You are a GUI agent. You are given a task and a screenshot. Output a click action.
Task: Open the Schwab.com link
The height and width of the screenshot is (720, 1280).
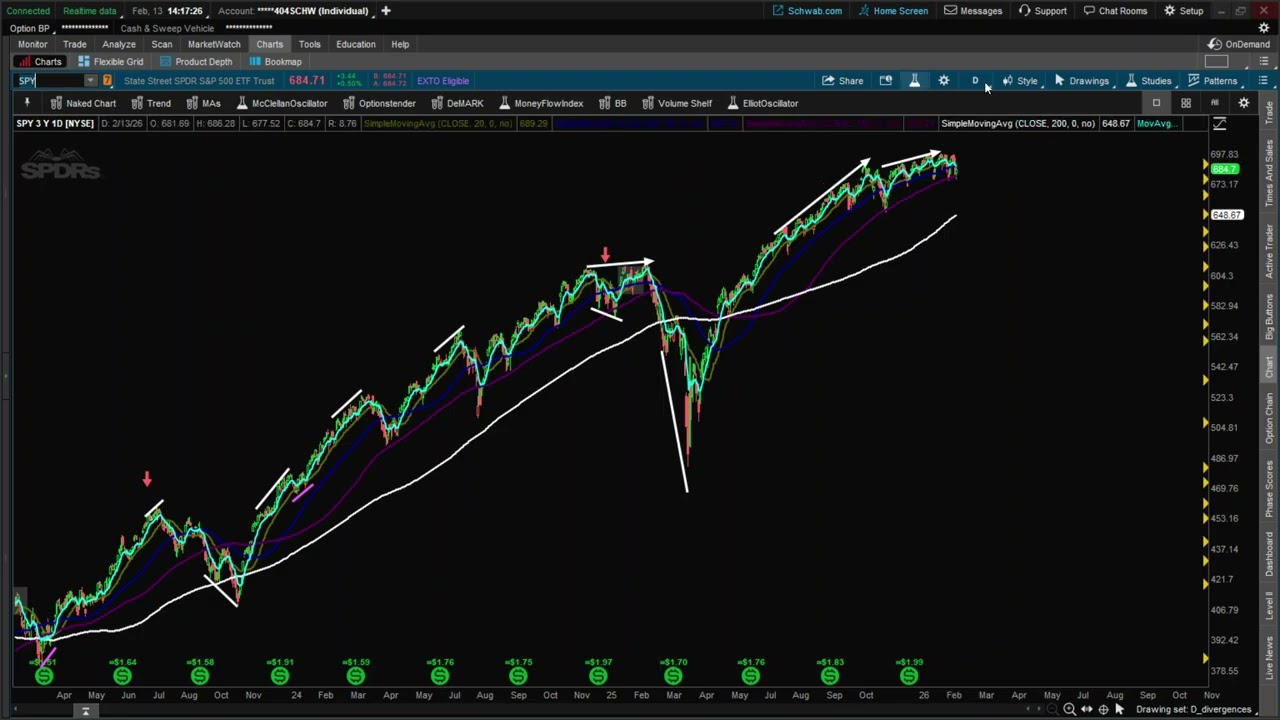806,11
